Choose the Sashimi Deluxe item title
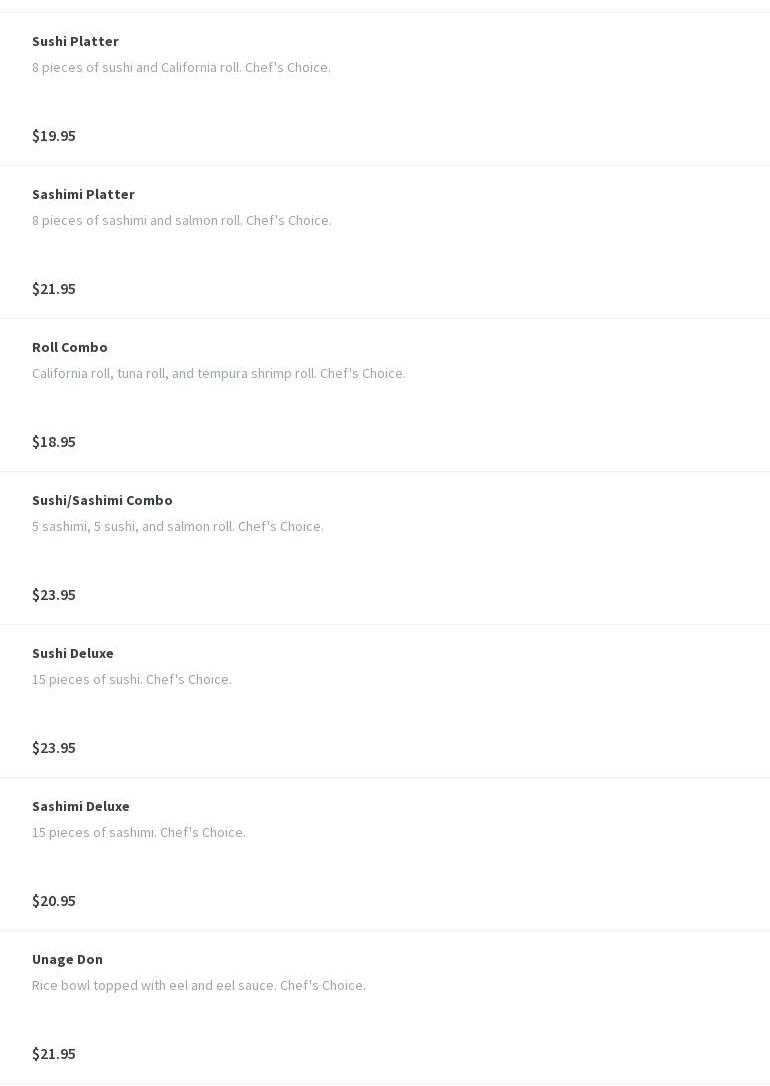Screen dimensions: 770x1086 (81, 806)
